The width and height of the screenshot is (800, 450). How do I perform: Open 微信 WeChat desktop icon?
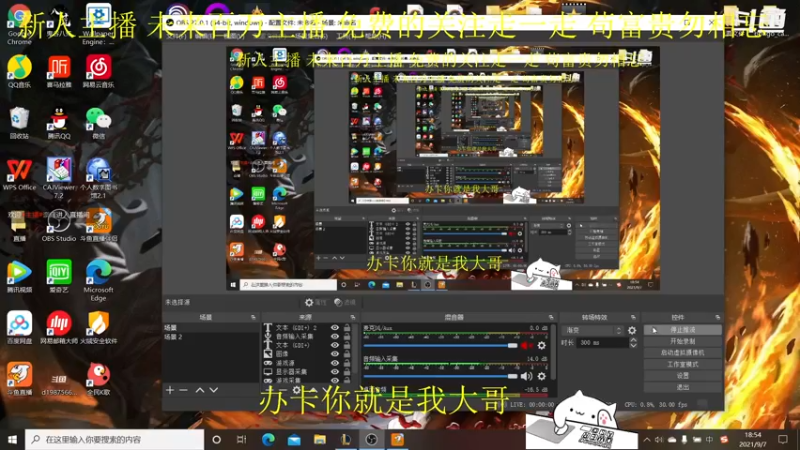(98, 123)
